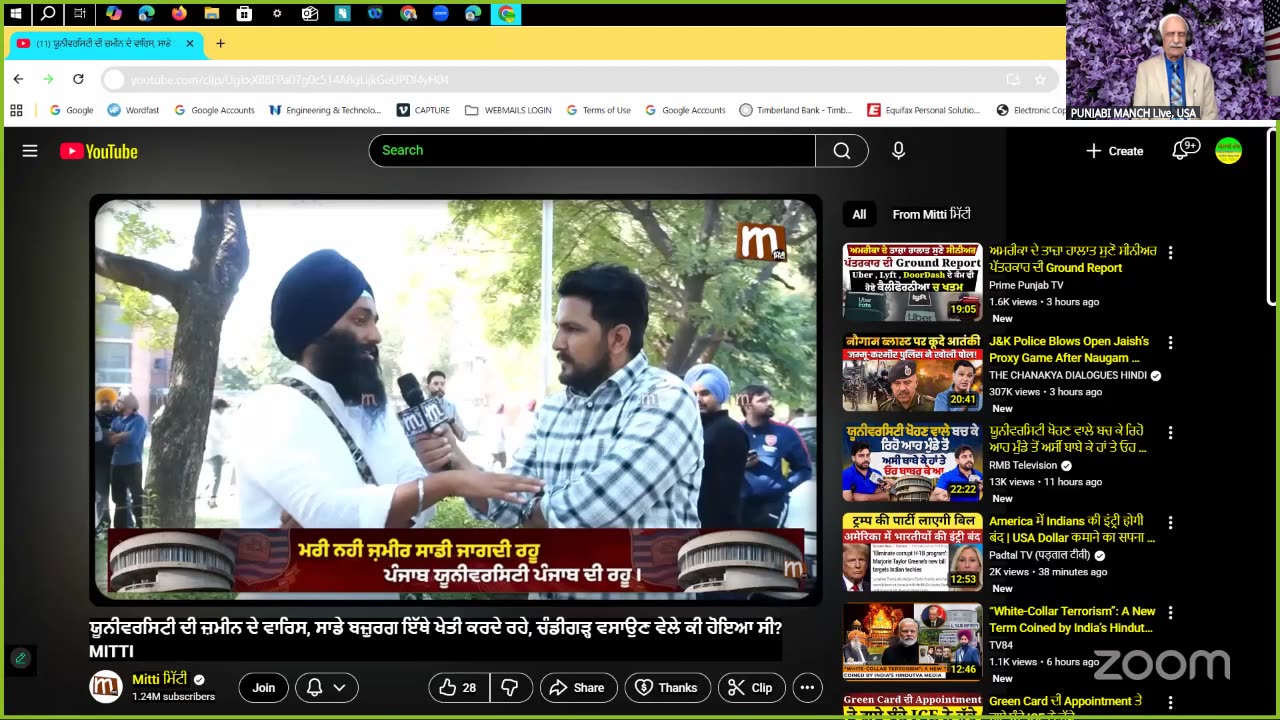Open a new browser tab
The image size is (1280, 720).
(x=220, y=44)
